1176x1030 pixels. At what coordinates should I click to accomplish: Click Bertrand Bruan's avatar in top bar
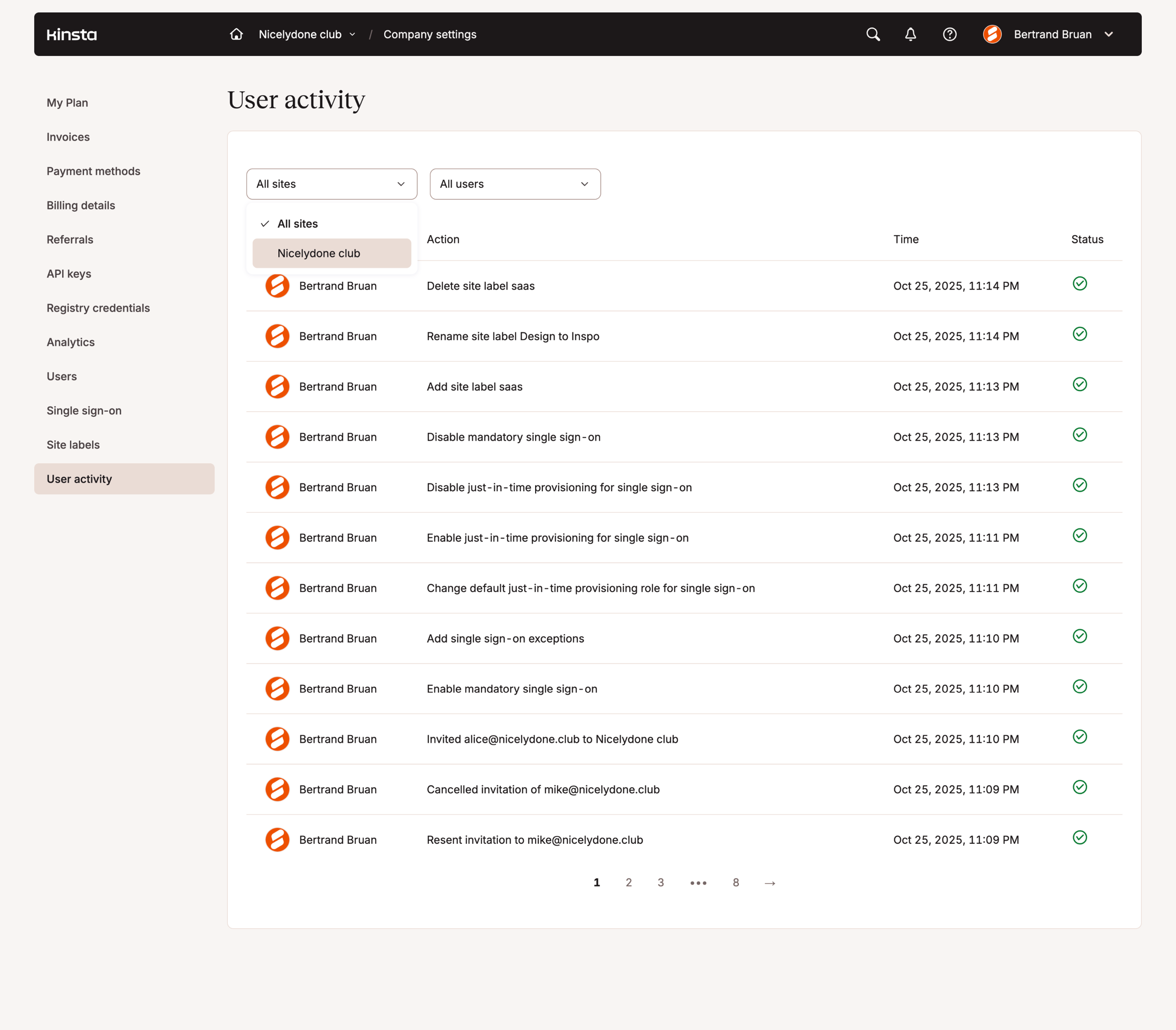point(992,34)
